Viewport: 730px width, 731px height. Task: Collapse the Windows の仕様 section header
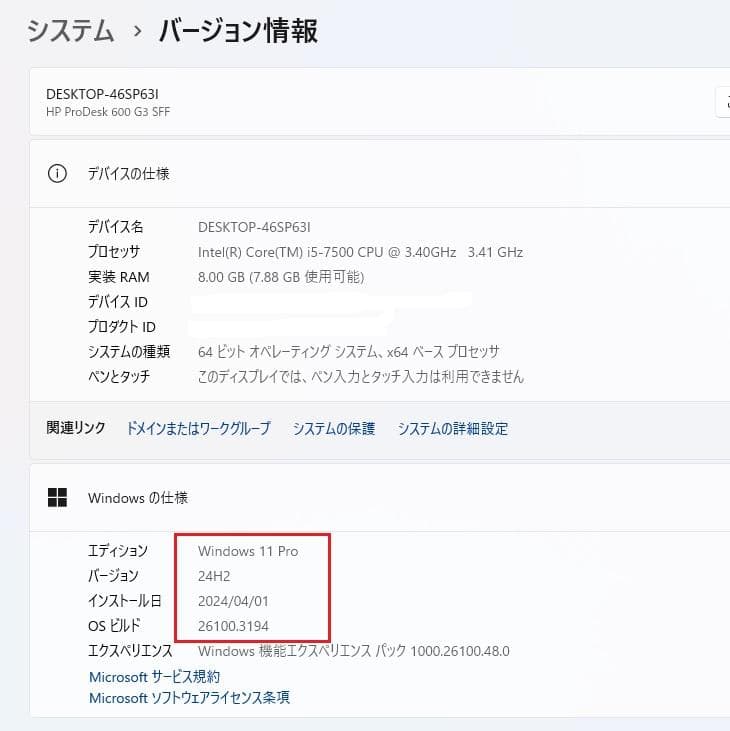(x=380, y=497)
